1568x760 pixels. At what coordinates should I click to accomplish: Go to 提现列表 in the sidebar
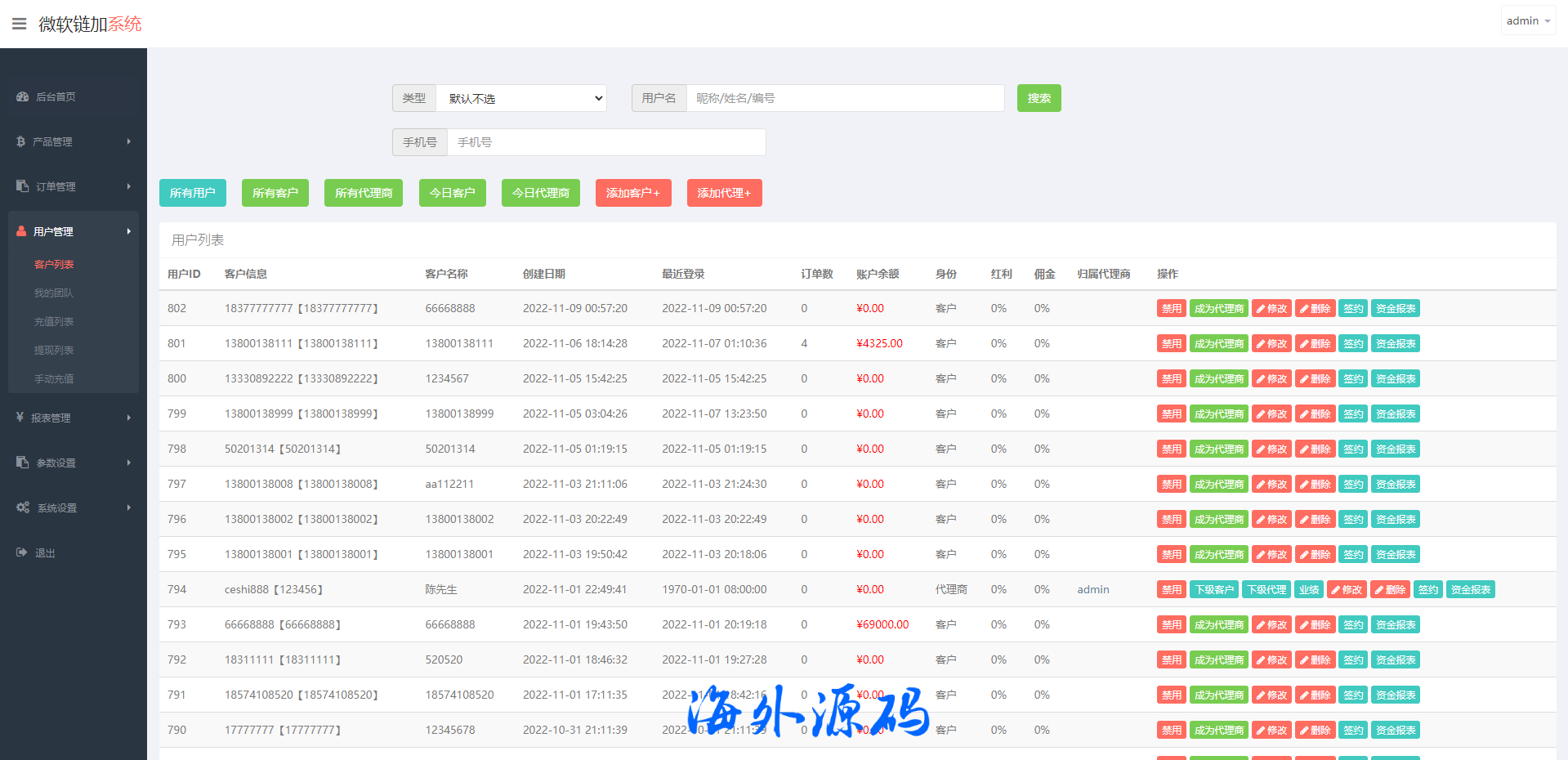point(54,350)
